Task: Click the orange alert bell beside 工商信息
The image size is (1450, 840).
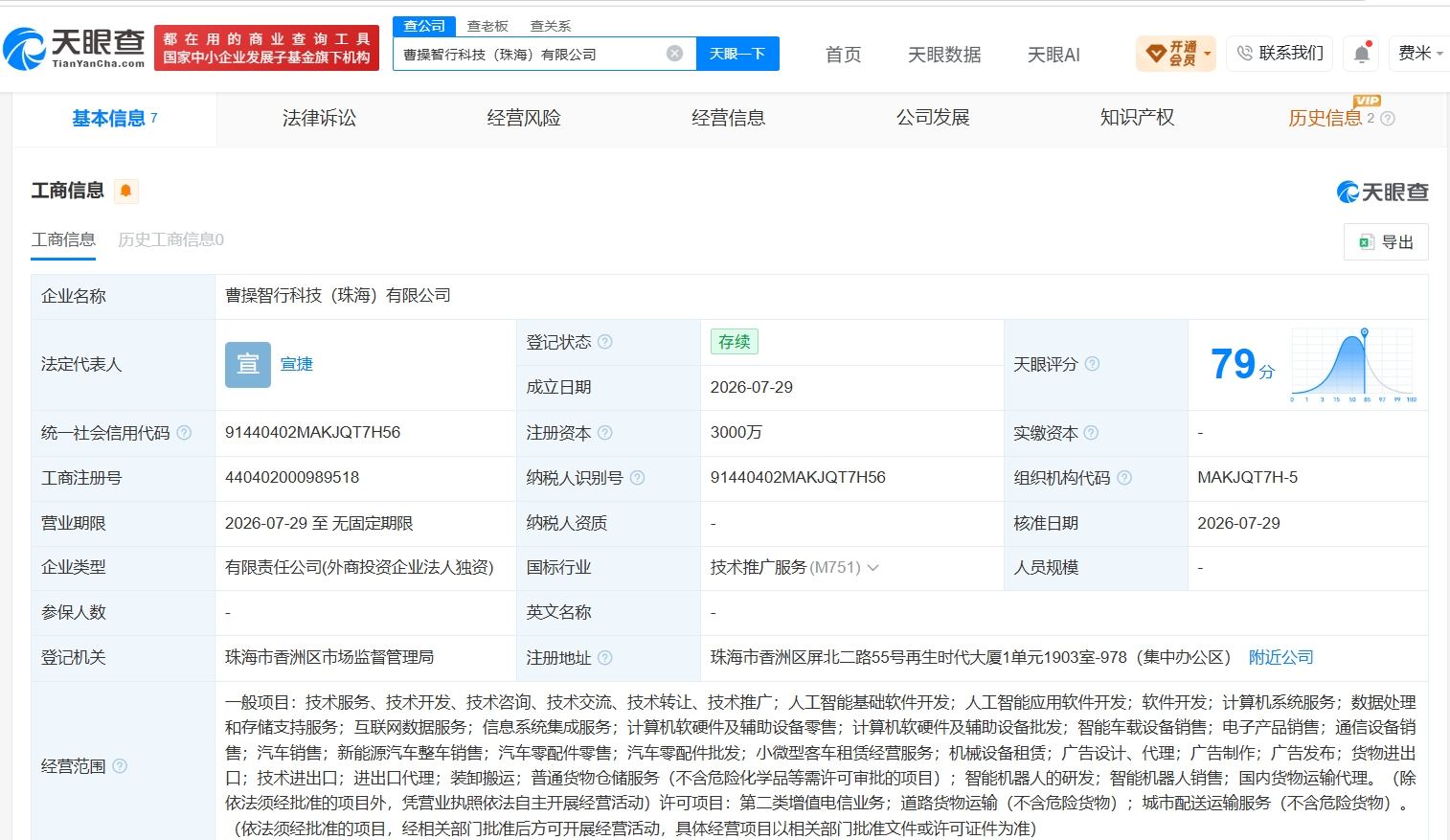Action: (125, 191)
